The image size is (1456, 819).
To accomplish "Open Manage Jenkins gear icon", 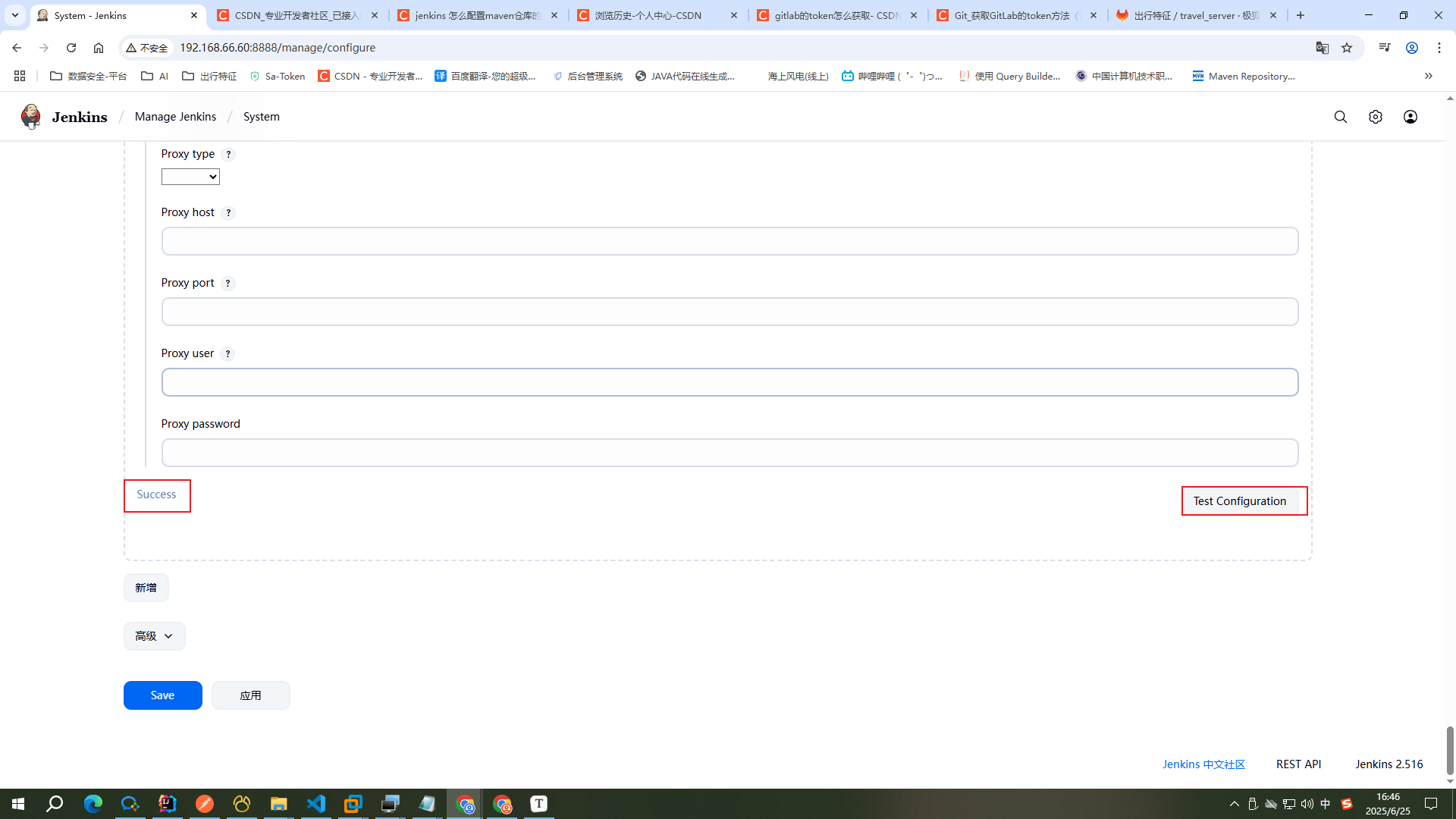I will (x=1375, y=117).
